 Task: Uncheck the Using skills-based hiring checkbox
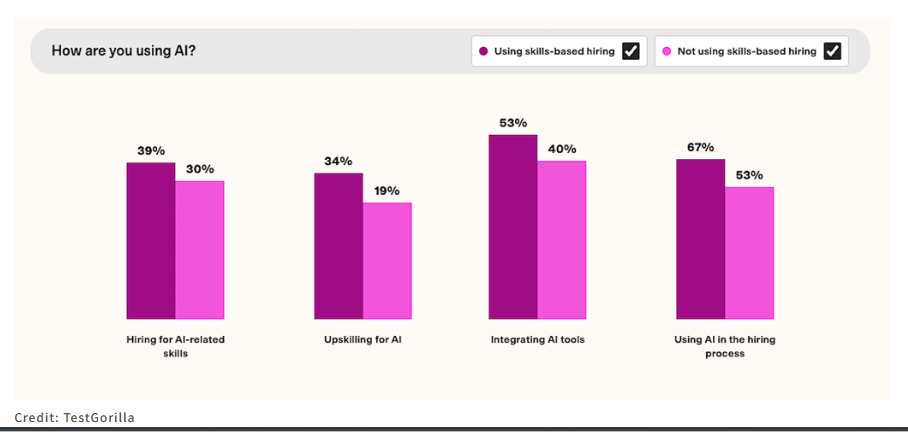pos(631,52)
